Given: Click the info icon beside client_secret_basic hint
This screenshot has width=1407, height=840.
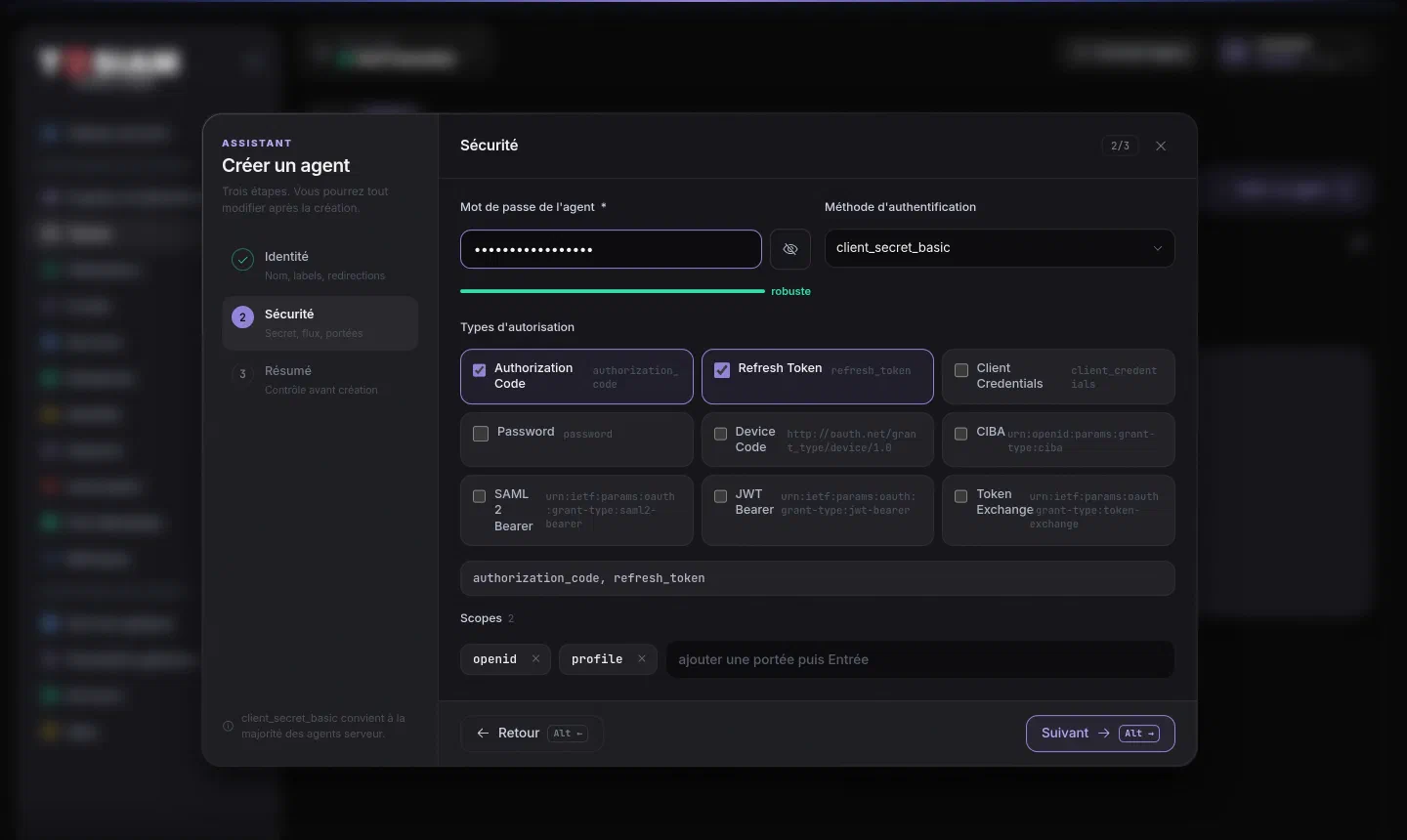Looking at the screenshot, I should point(228,726).
